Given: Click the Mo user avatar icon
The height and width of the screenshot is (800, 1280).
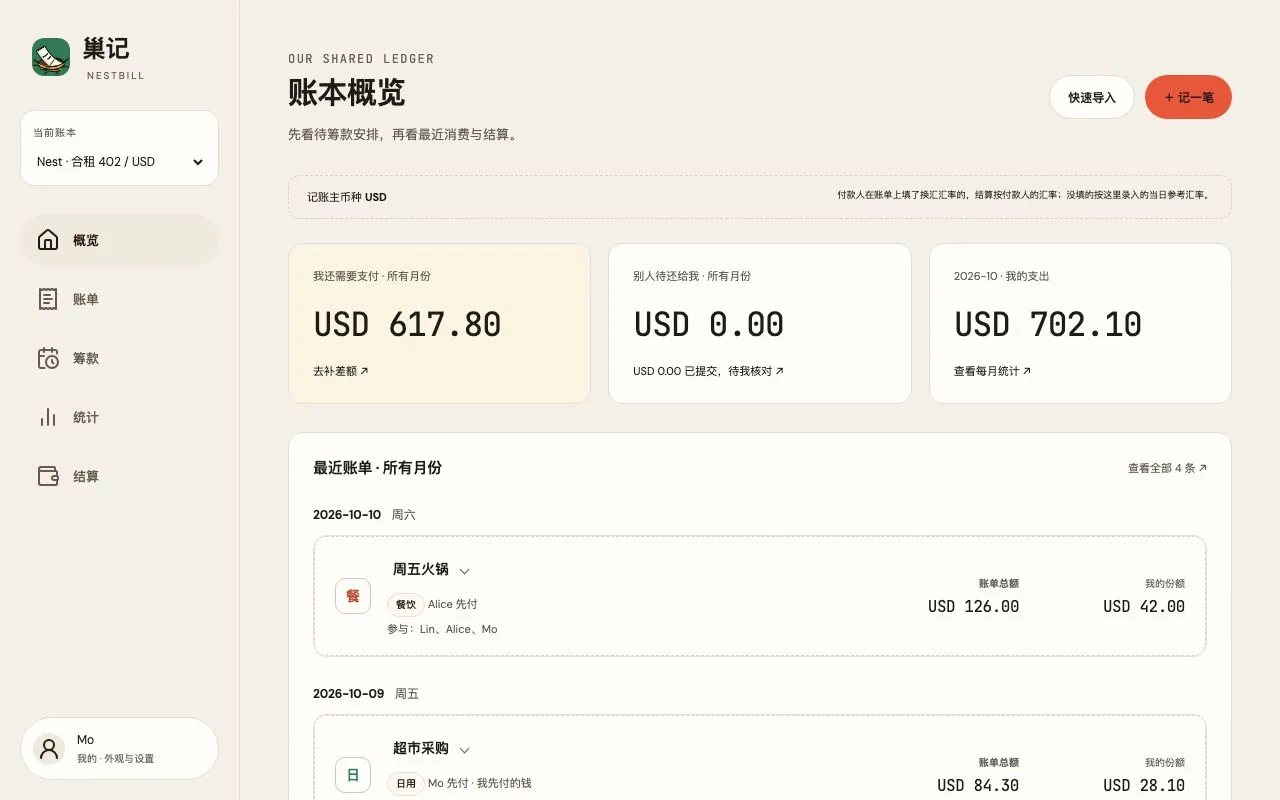Looking at the screenshot, I should click(49, 748).
